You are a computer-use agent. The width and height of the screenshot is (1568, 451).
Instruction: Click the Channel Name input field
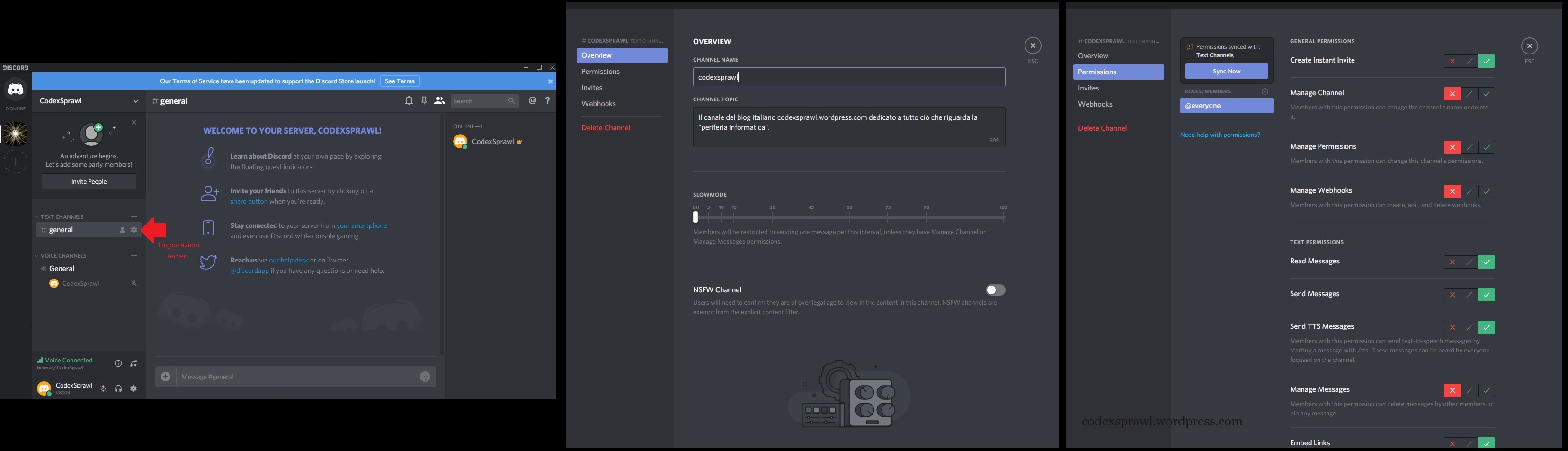pyautogui.click(x=848, y=77)
